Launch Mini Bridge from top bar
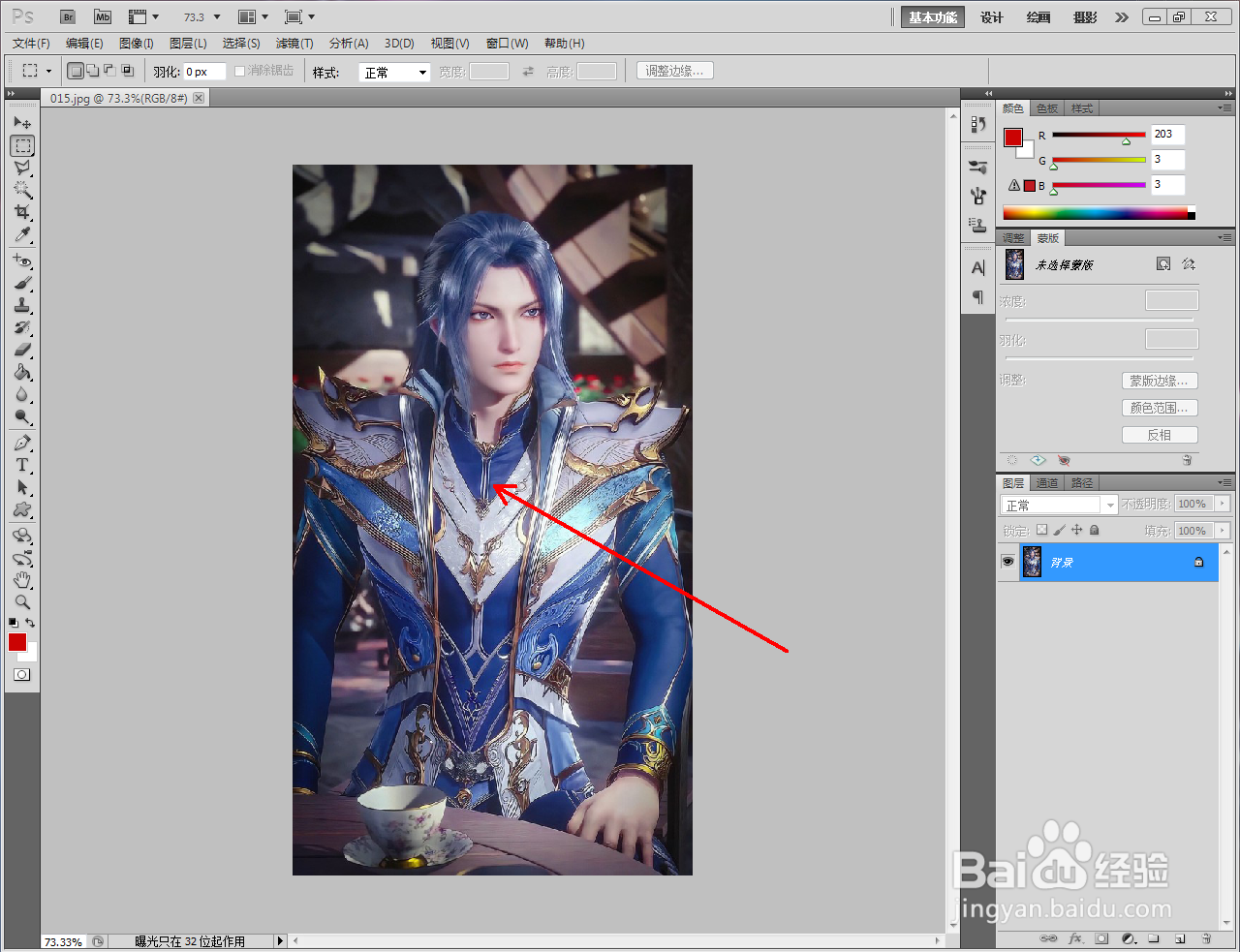The height and width of the screenshot is (952, 1240). [x=103, y=17]
